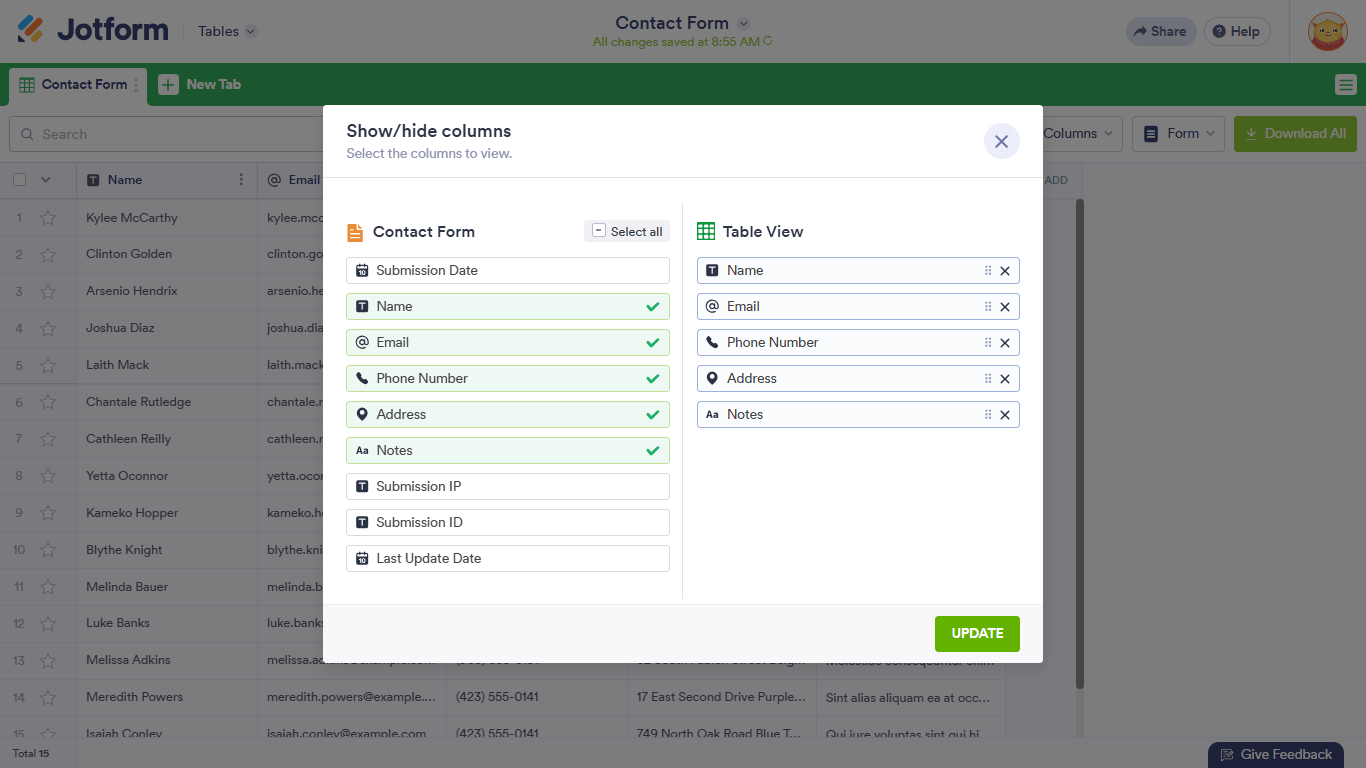Close the Show/hide columns dialog
Image resolution: width=1366 pixels, height=768 pixels.
coord(1001,142)
